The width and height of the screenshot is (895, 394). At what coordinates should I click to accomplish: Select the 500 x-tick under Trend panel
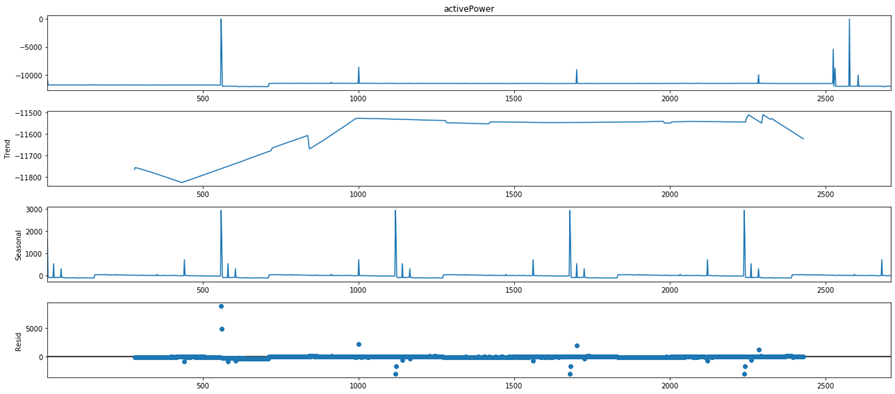point(203,194)
